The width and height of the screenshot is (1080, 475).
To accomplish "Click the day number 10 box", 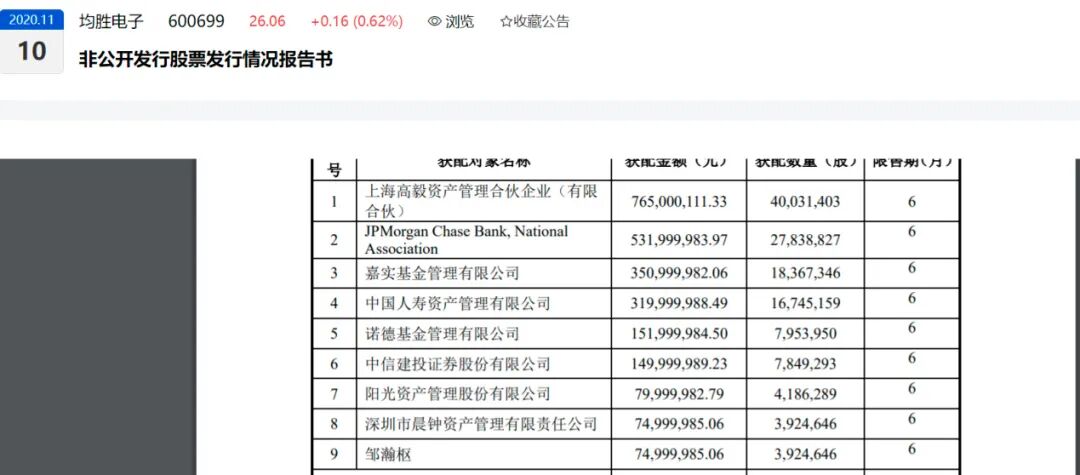I will pyautogui.click(x=32, y=52).
